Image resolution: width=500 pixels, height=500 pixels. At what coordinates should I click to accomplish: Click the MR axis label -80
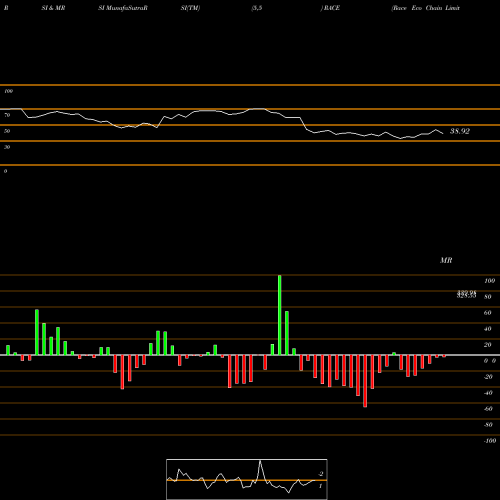pos(488,425)
